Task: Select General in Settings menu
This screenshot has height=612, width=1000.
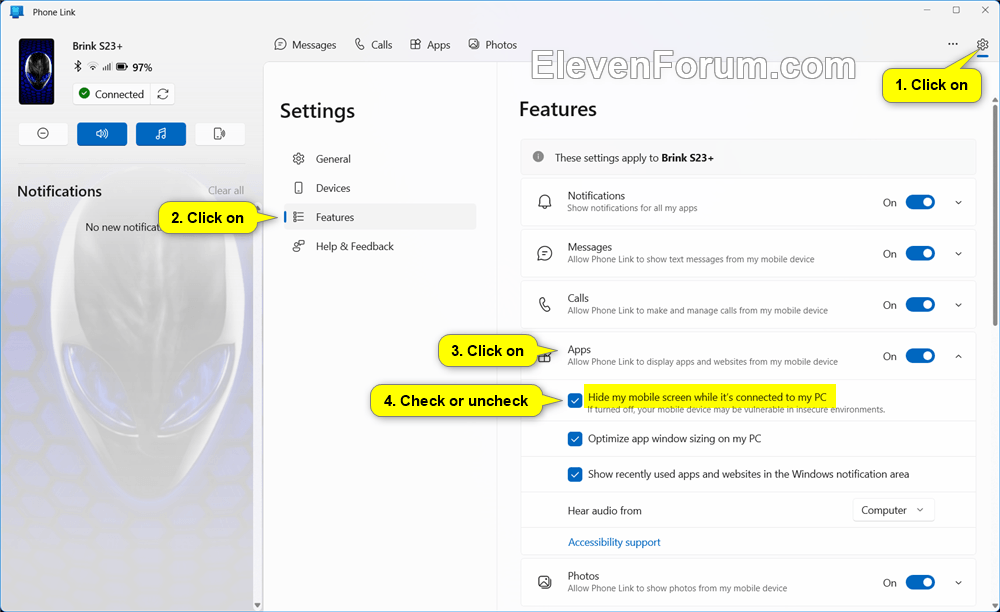Action: tap(380, 159)
